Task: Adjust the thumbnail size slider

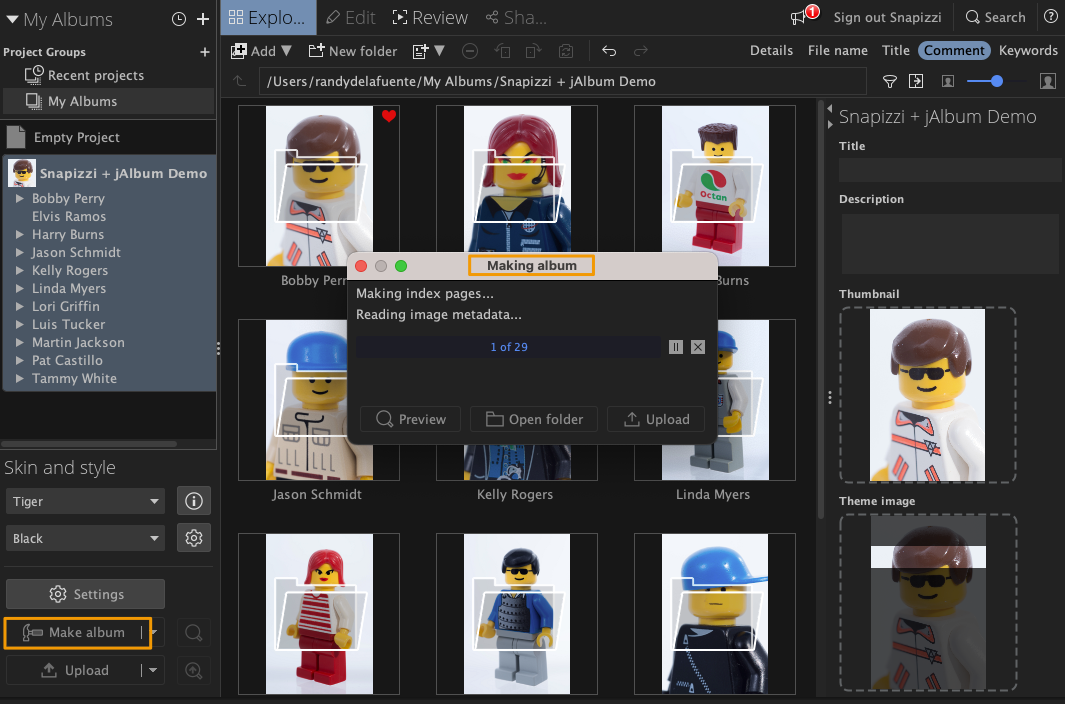Action: tap(995, 82)
